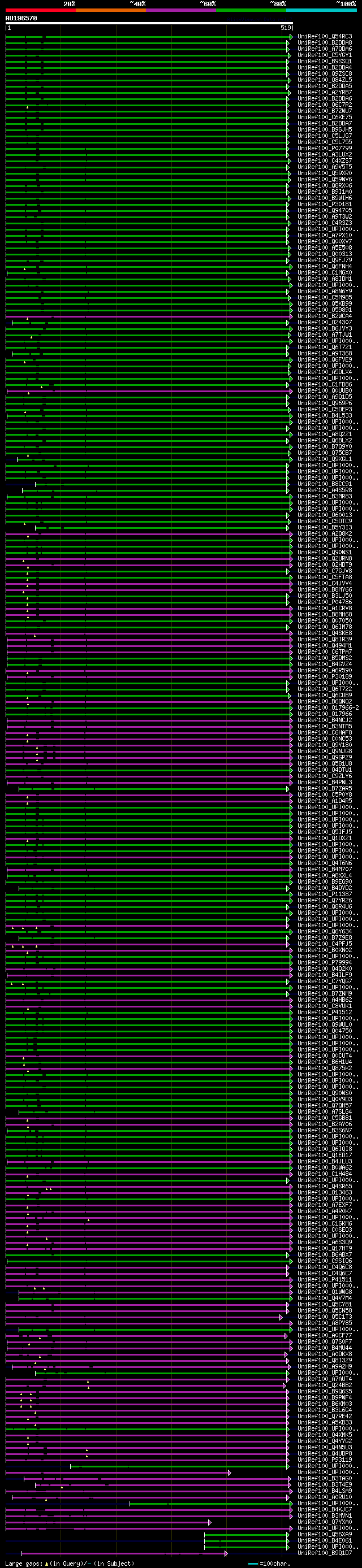Click the green ~80% identity legend bar

click(x=251, y=10)
